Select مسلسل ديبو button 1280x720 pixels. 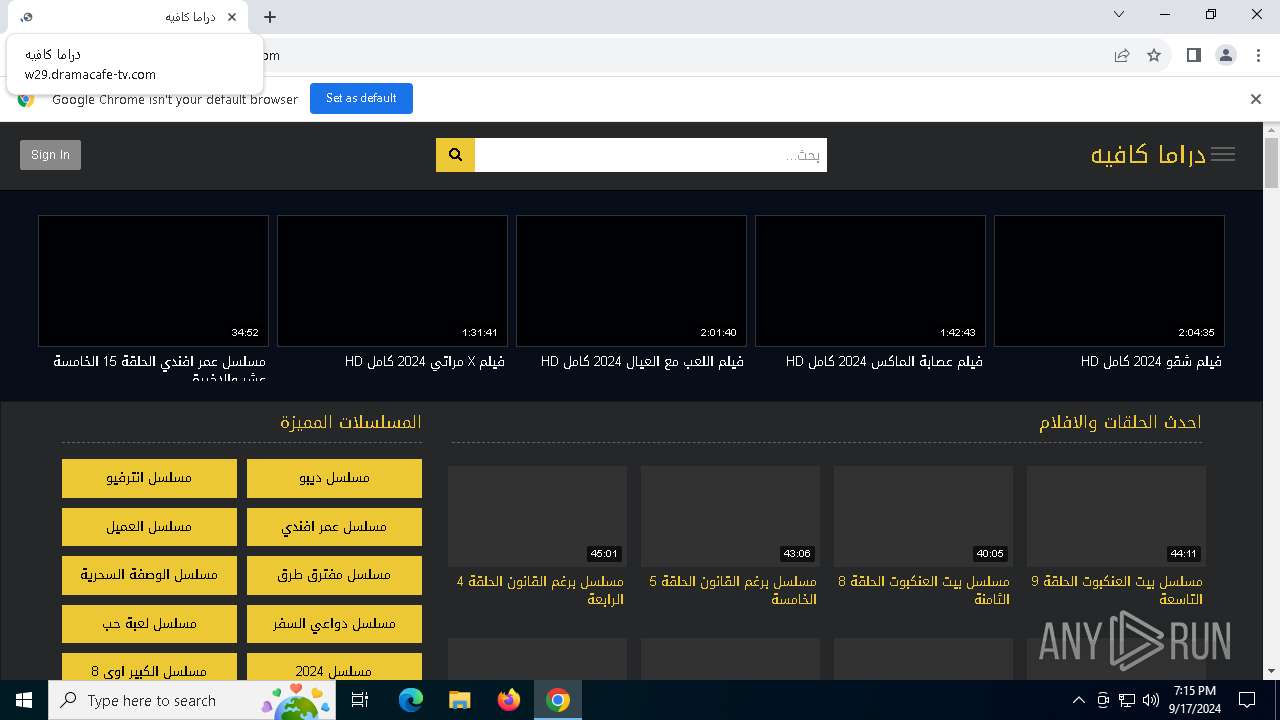(x=334, y=478)
